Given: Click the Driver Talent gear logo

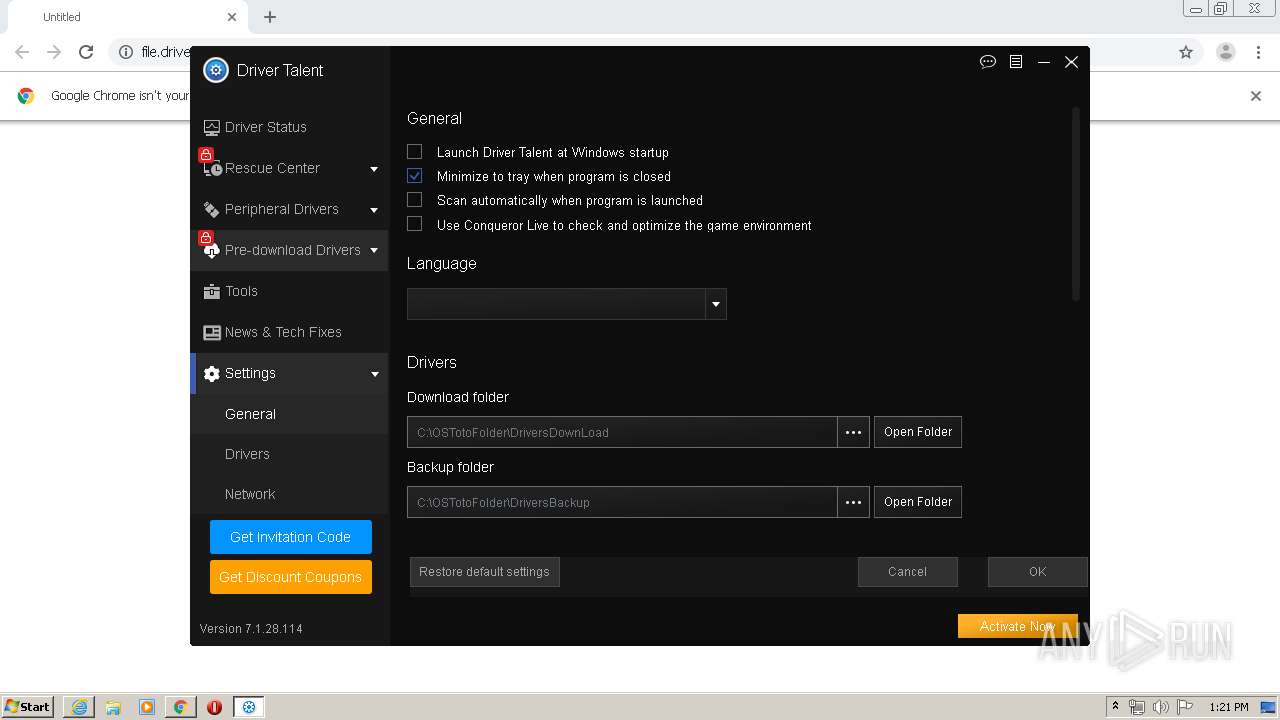Looking at the screenshot, I should (216, 70).
